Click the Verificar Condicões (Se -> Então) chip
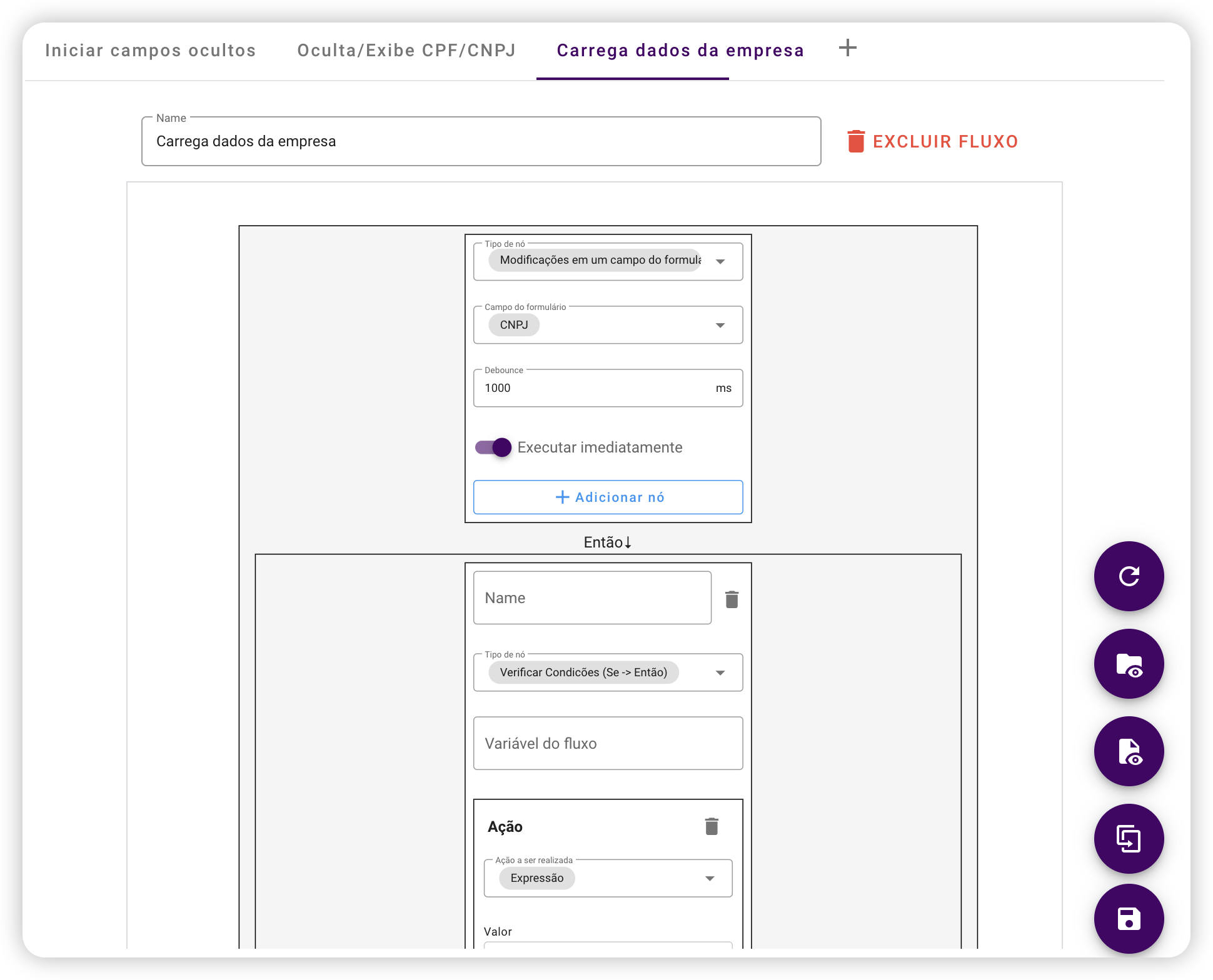Viewport: 1213px width, 980px height. pyautogui.click(x=583, y=672)
